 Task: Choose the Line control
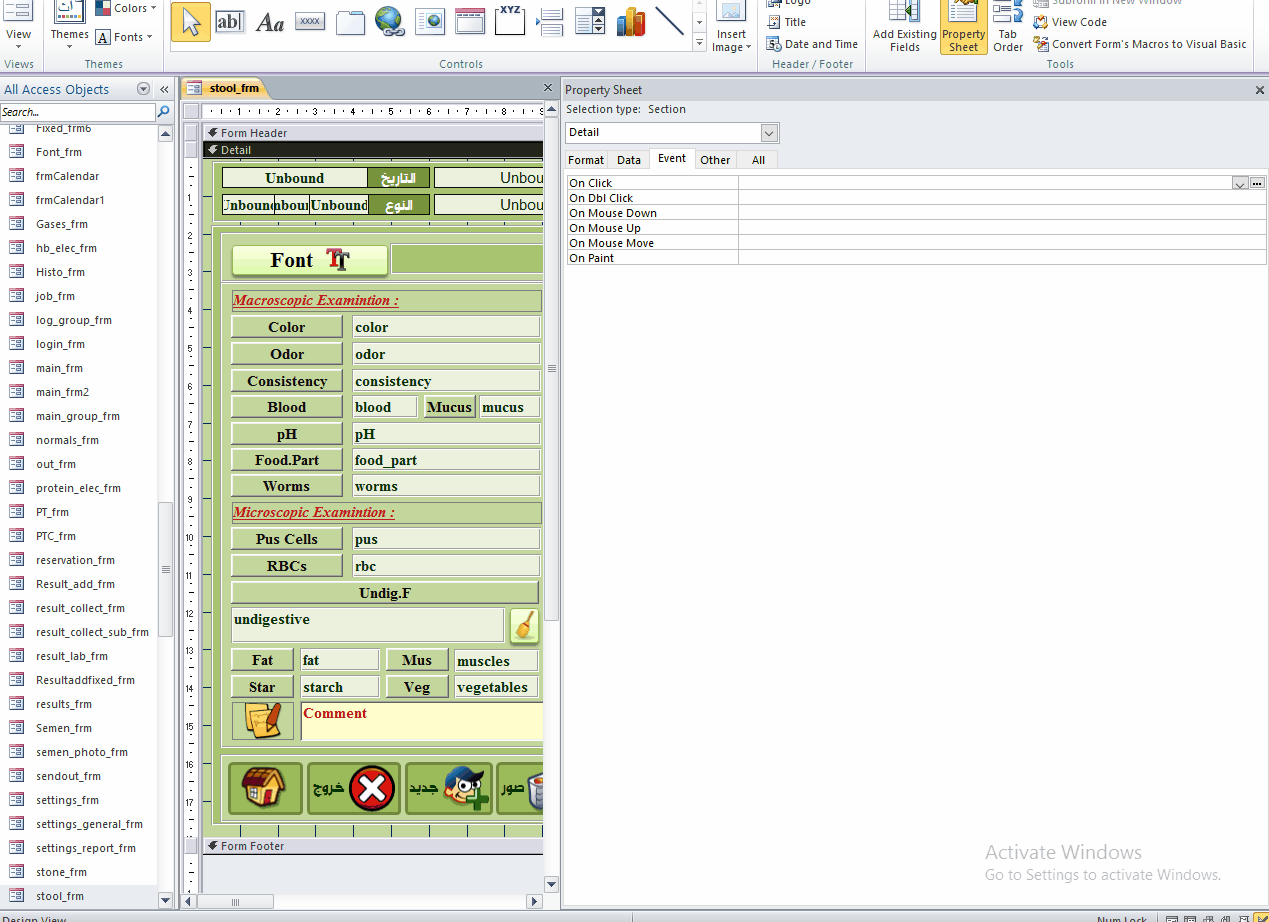click(670, 21)
